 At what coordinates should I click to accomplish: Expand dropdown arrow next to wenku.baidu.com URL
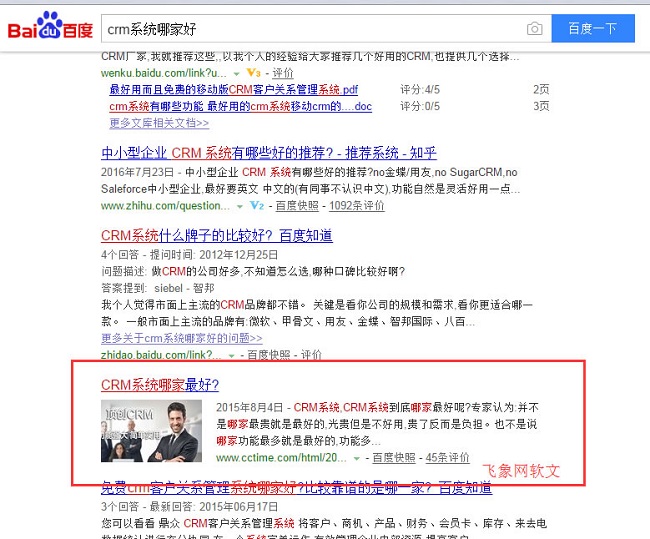(236, 74)
